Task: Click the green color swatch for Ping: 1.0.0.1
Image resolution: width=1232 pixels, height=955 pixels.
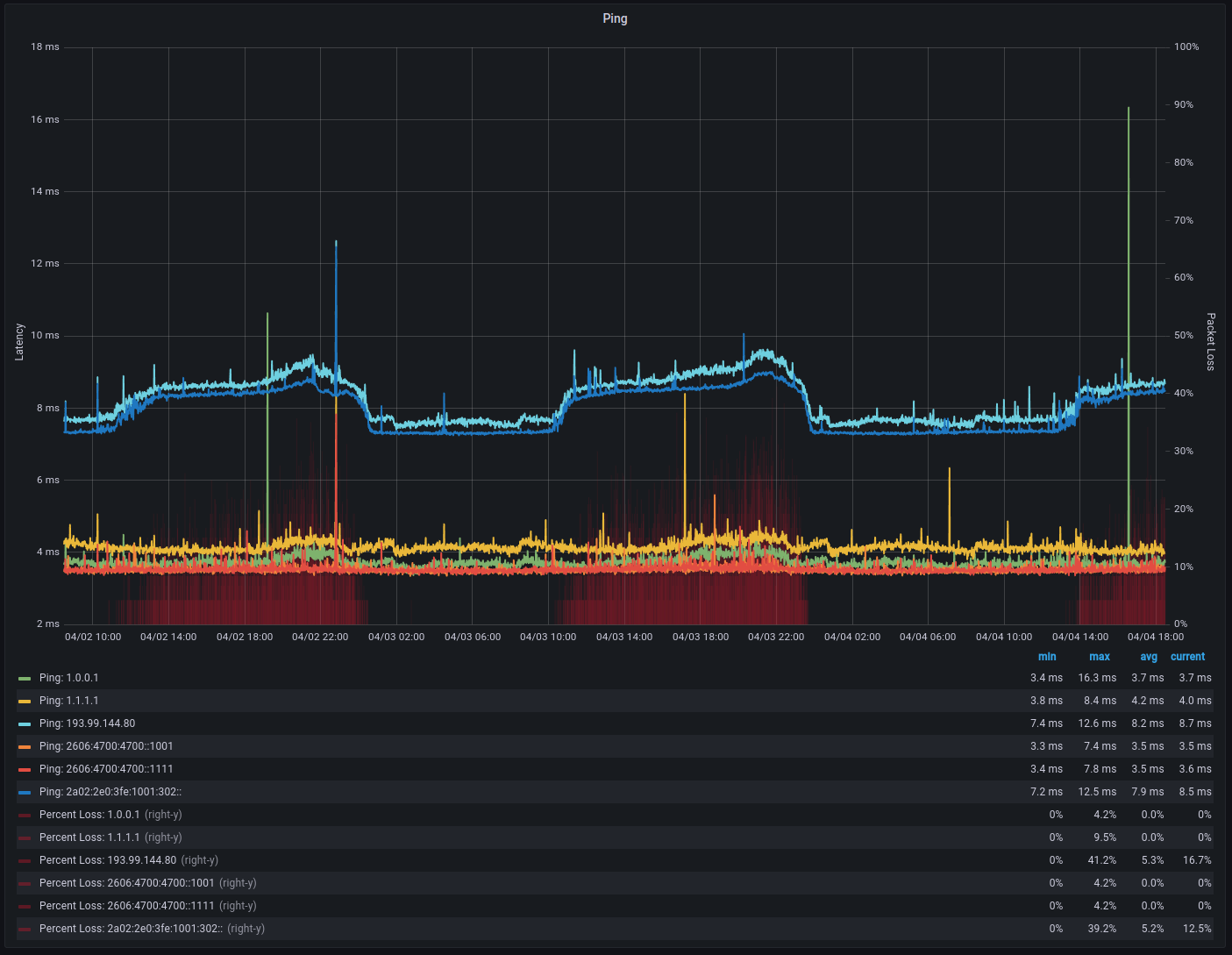Action: point(24,677)
